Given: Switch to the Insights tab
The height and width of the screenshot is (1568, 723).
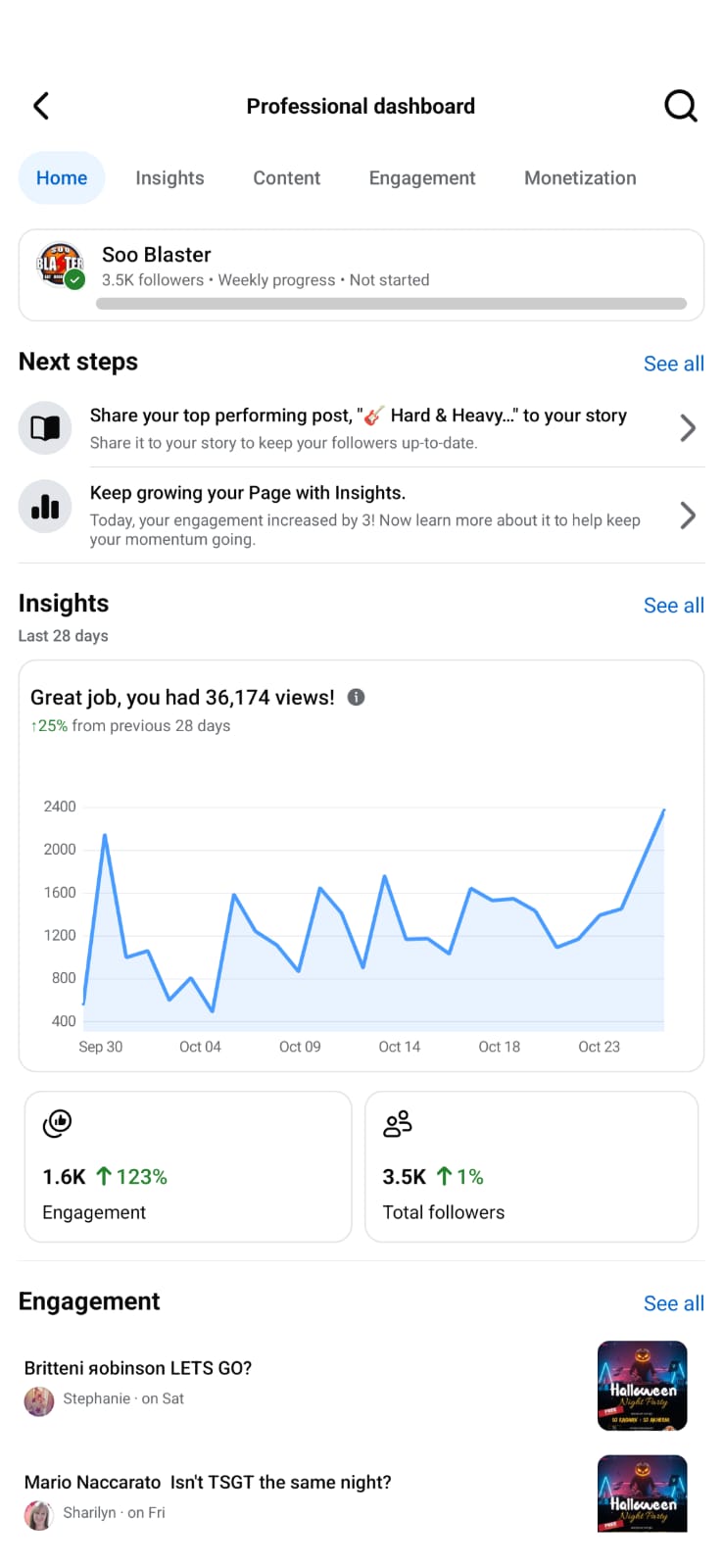Looking at the screenshot, I should 169,178.
